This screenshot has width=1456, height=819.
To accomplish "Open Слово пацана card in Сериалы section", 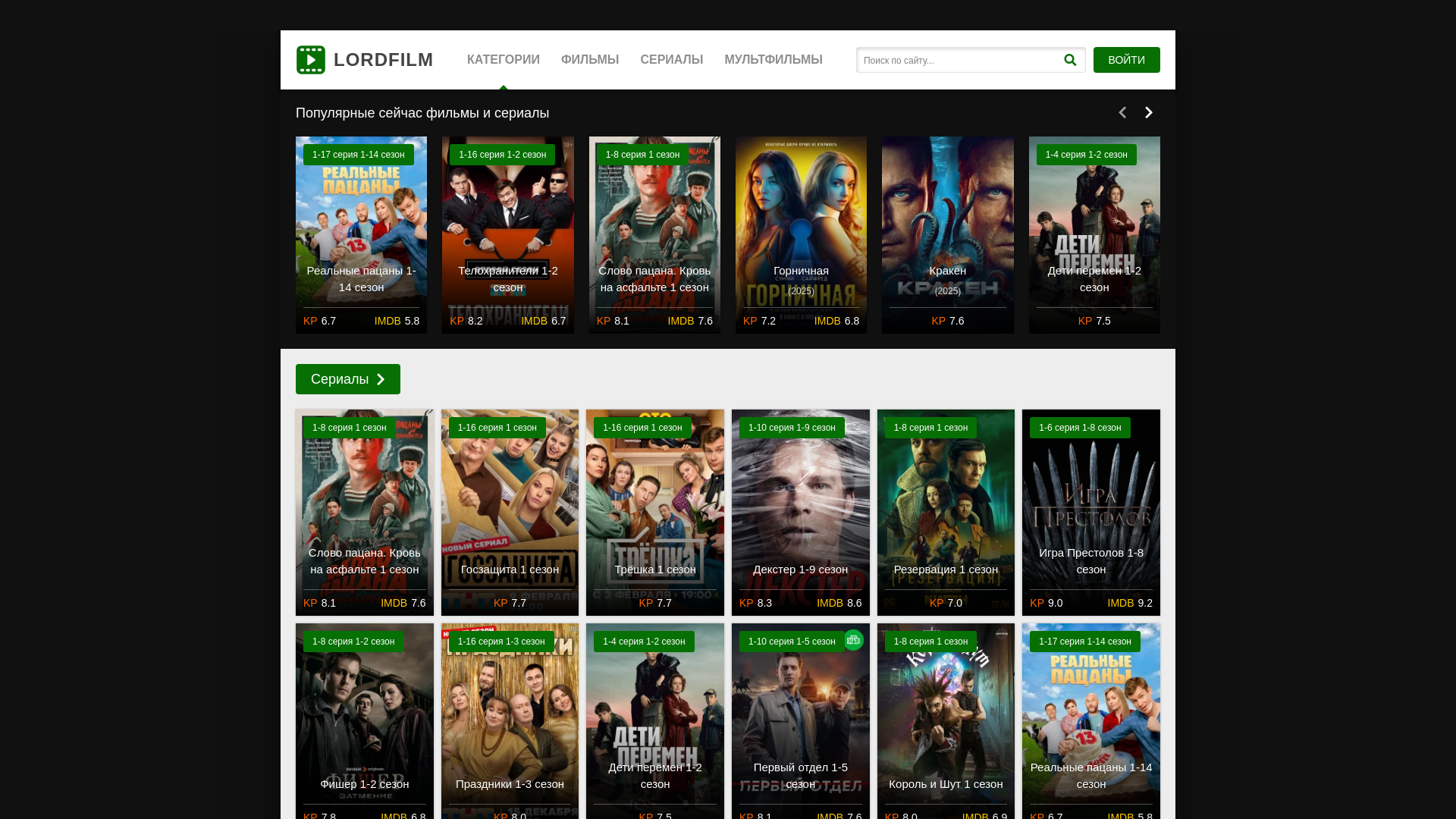I will pos(365,513).
